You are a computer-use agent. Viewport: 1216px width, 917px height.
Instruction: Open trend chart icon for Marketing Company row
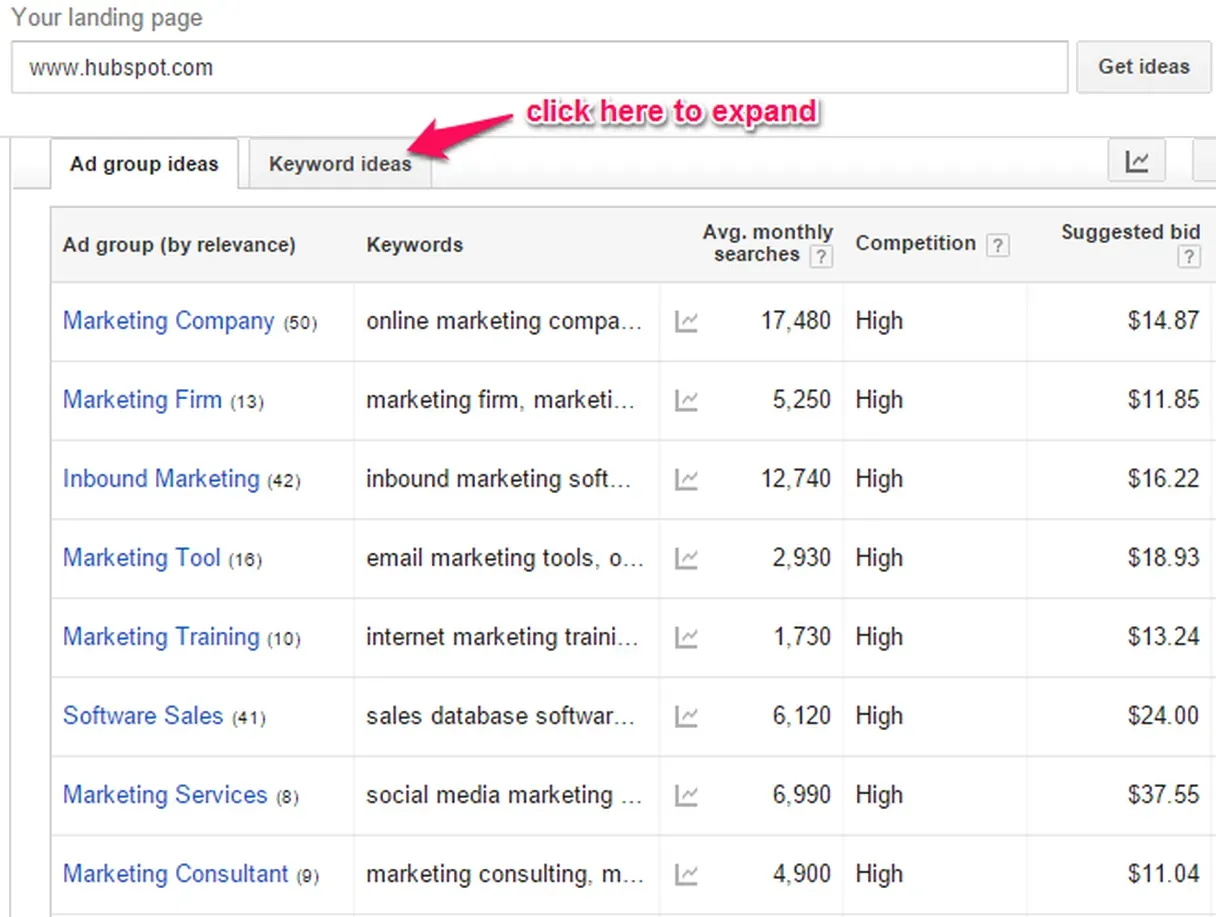tap(686, 321)
